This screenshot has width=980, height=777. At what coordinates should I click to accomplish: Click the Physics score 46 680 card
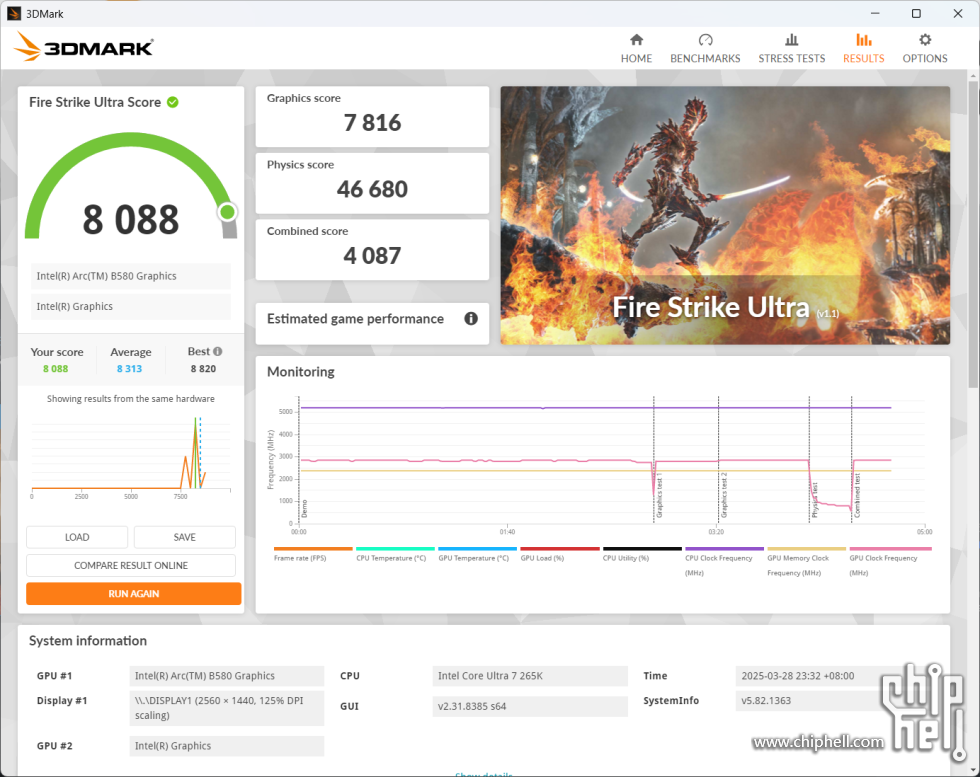[x=372, y=183]
